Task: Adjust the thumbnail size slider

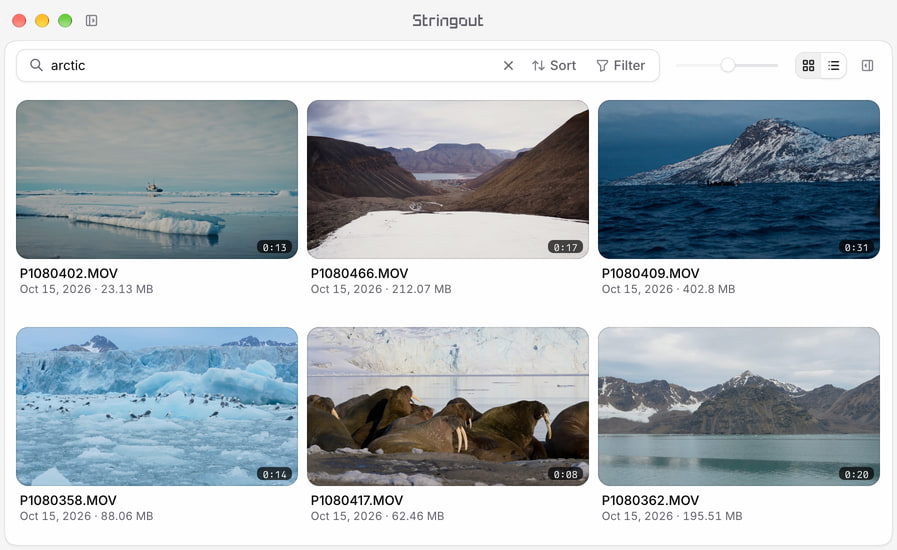Action: [727, 65]
